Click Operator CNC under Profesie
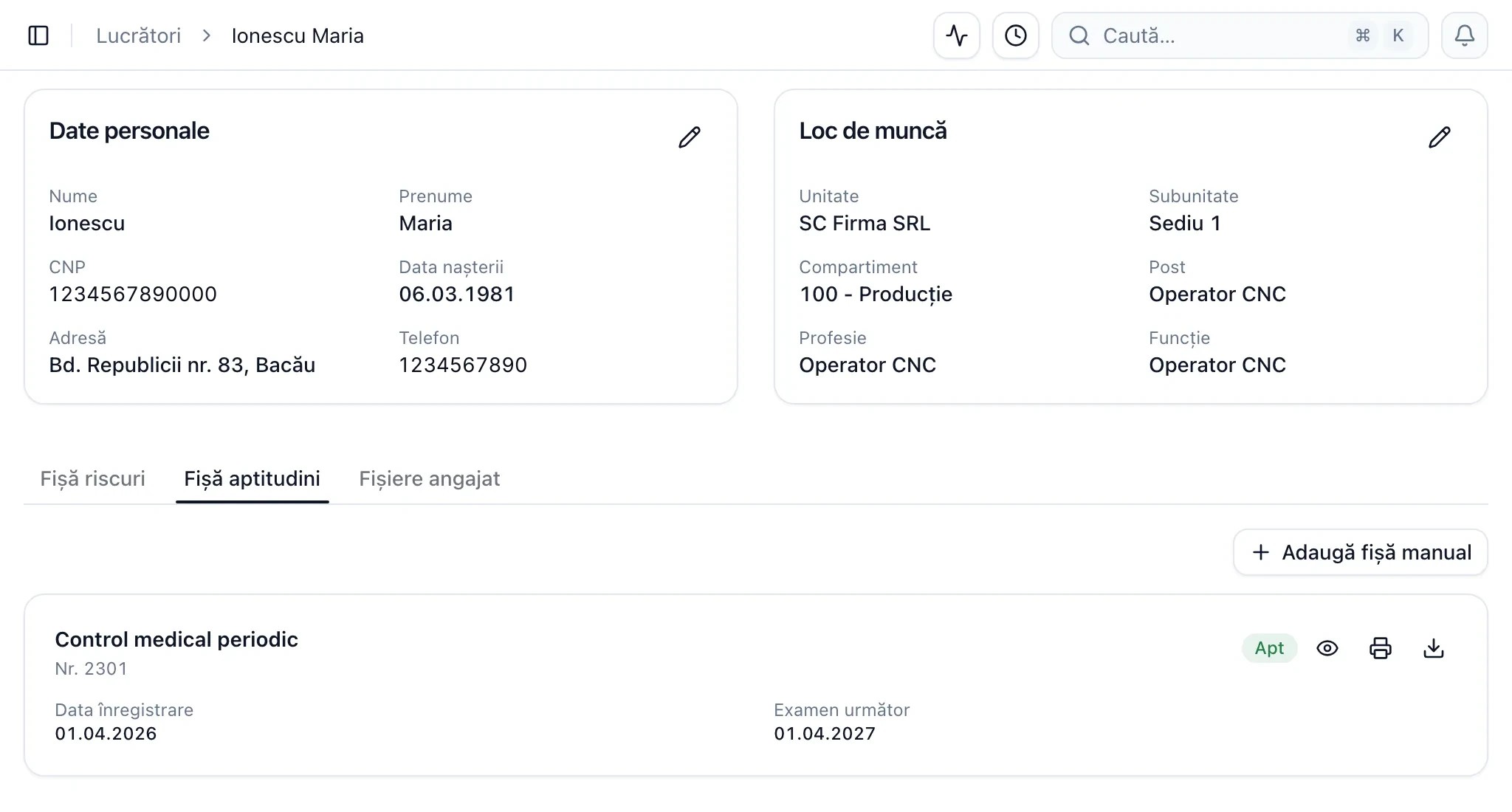Viewport: 1512px width, 812px height. (x=867, y=365)
